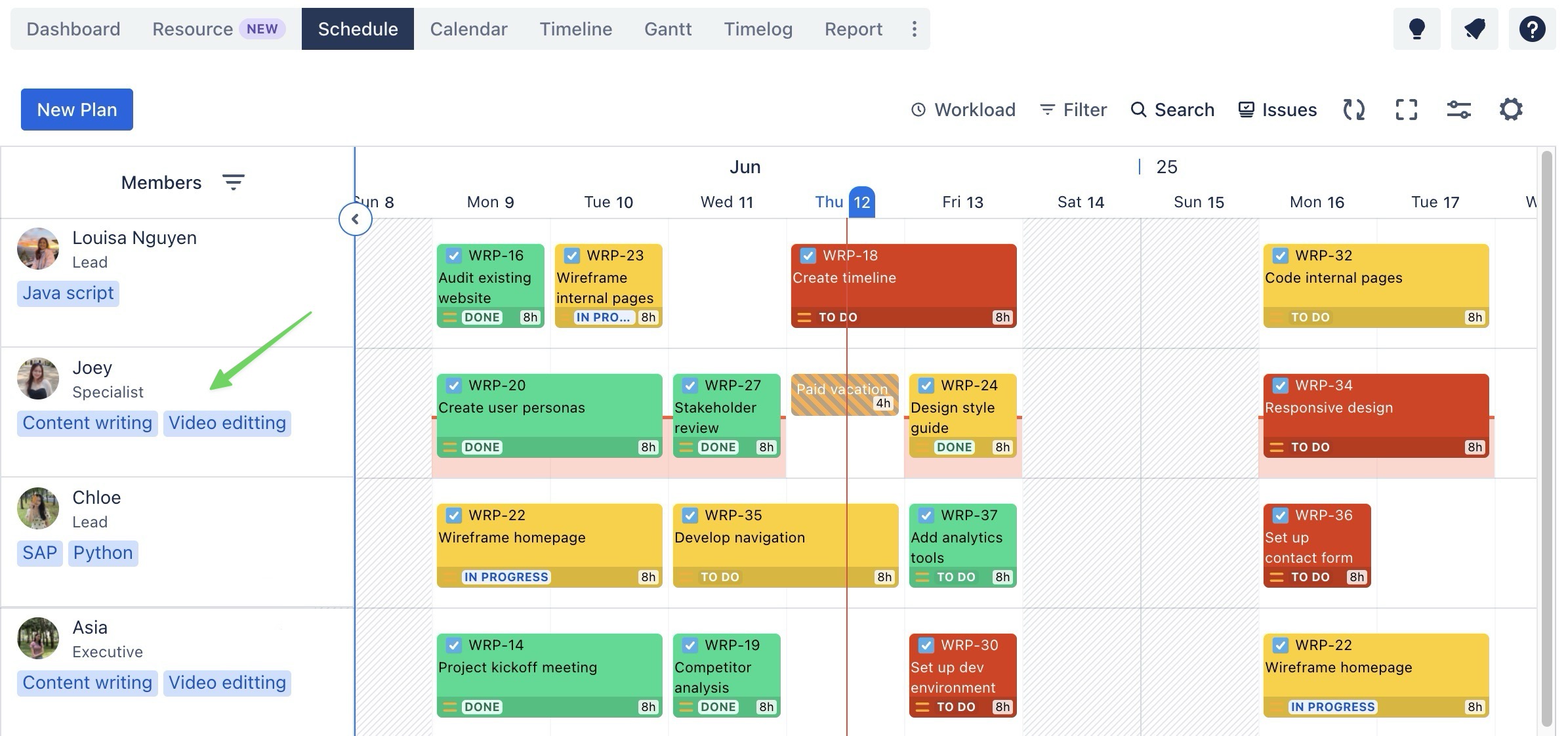
Task: Open the more tabs three-dot menu
Action: (914, 29)
